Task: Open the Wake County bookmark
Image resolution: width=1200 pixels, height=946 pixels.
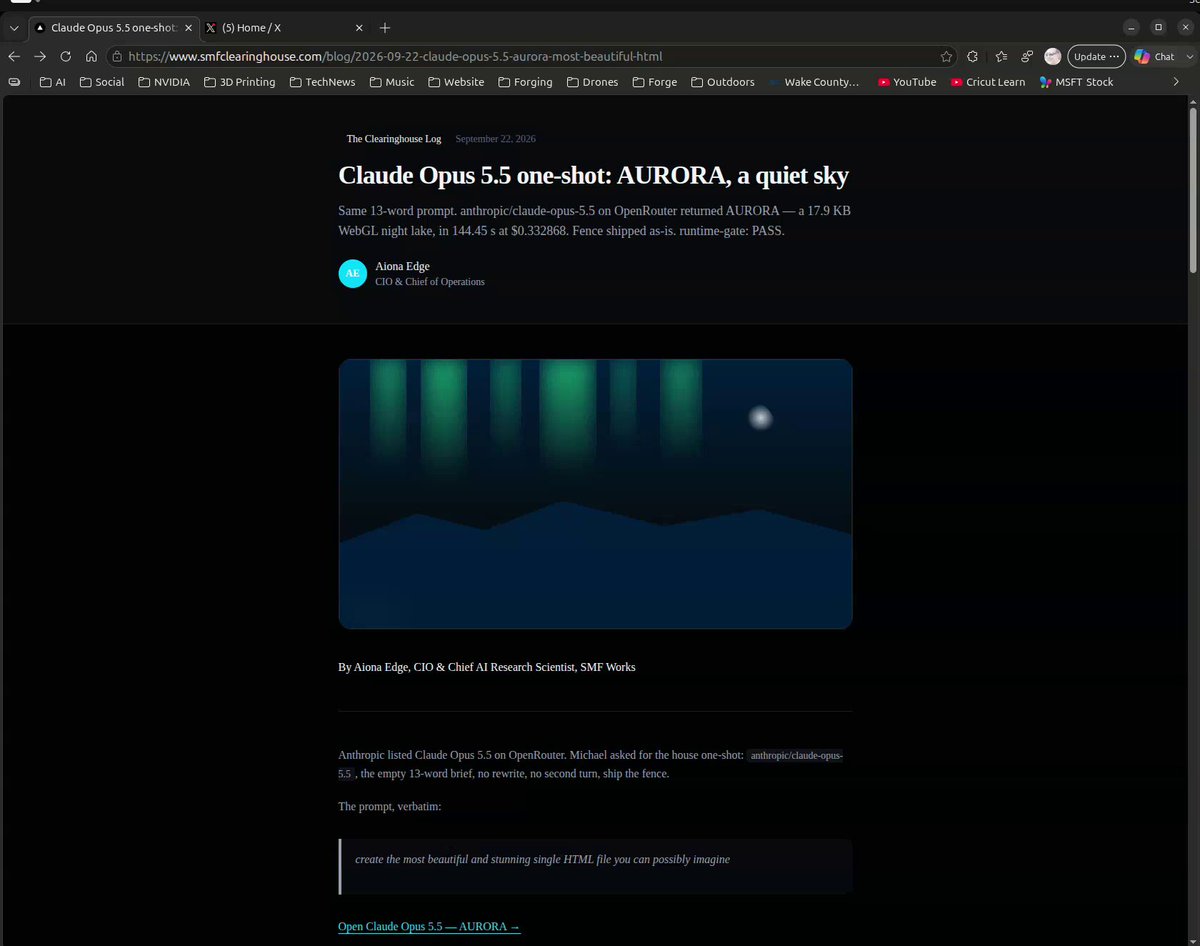Action: point(815,82)
